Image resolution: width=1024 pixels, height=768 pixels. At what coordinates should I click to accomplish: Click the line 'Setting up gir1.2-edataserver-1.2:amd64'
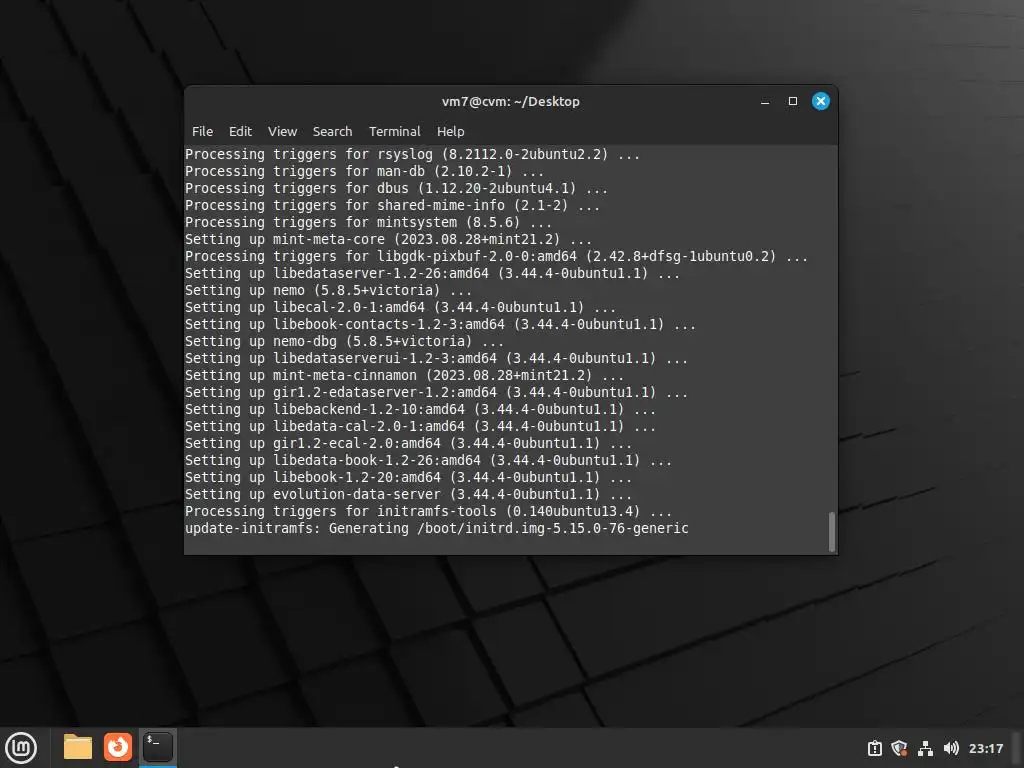(436, 392)
